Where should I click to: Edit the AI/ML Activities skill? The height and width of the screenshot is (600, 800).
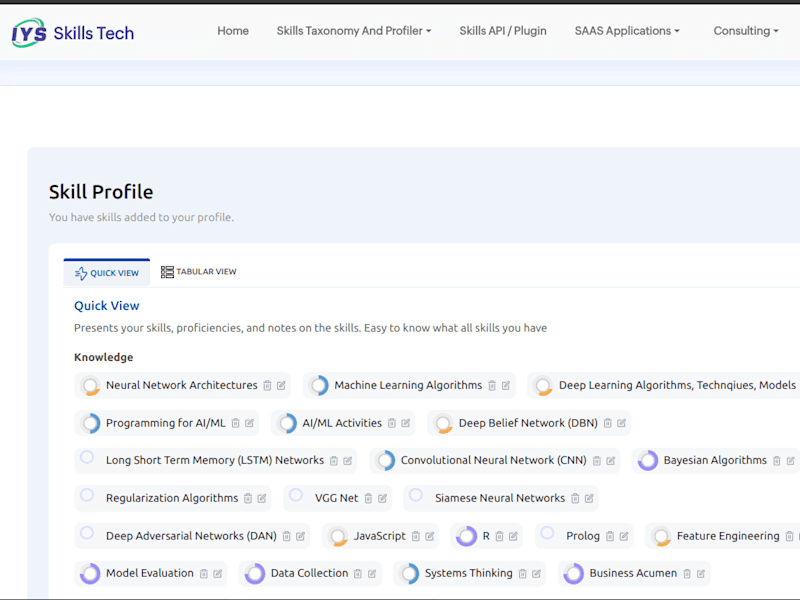[406, 423]
